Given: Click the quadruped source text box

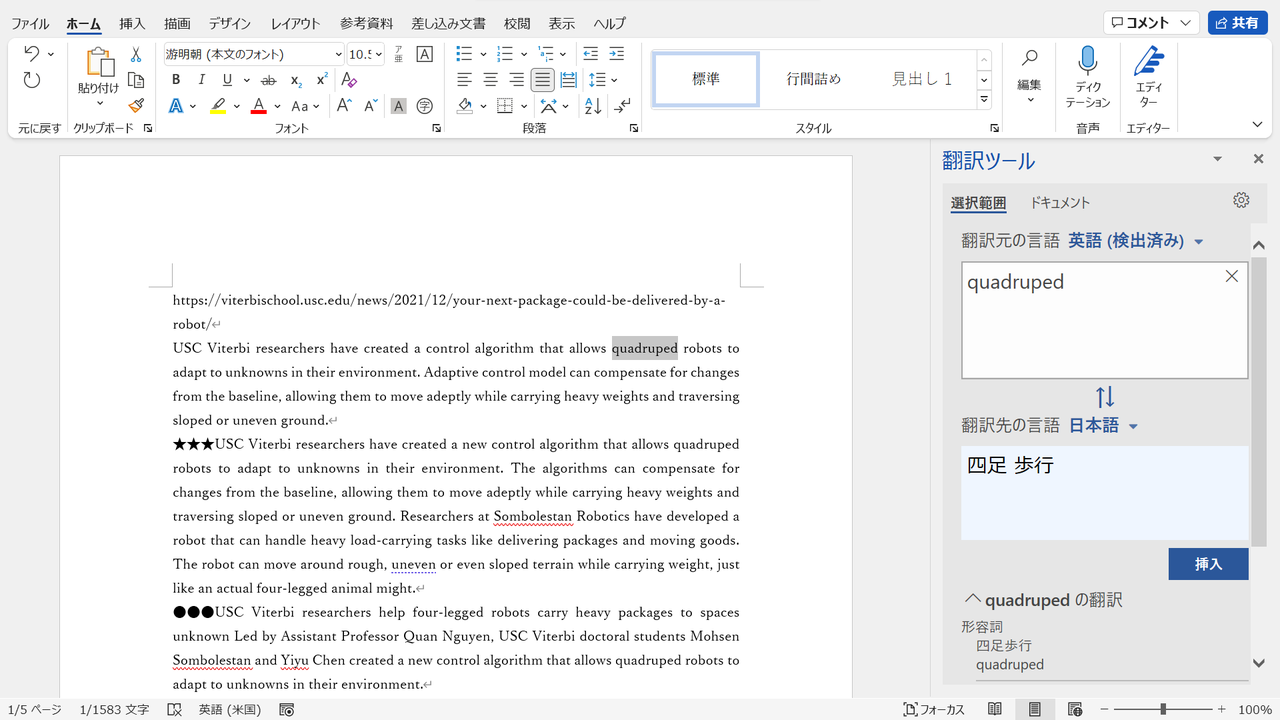Looking at the screenshot, I should [x=1105, y=320].
